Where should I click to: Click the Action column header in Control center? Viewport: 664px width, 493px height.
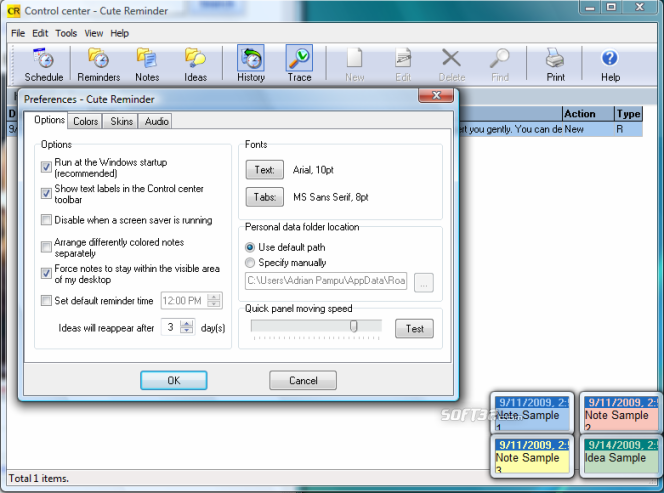click(x=588, y=114)
